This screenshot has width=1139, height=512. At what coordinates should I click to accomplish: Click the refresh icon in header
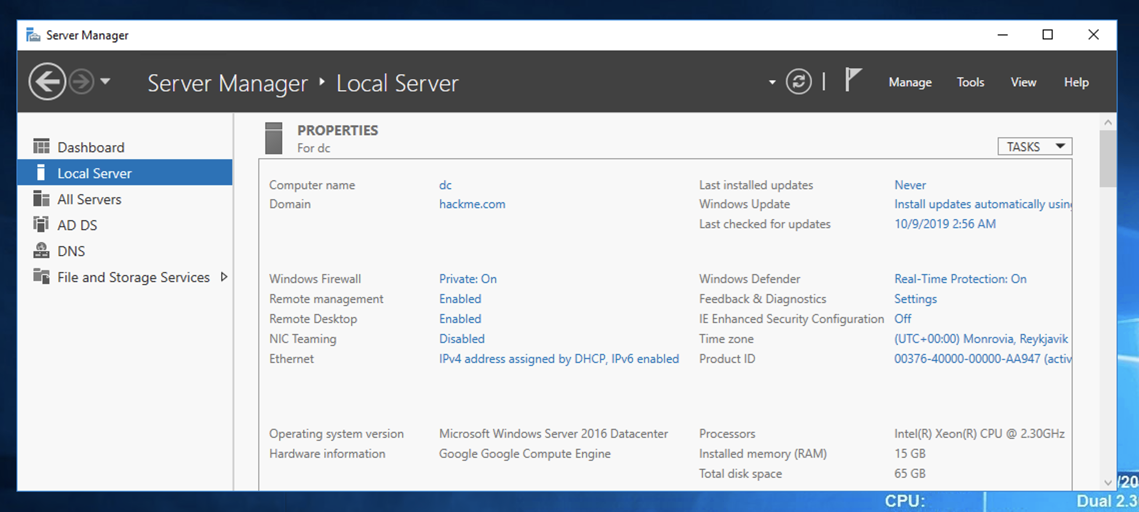[798, 82]
